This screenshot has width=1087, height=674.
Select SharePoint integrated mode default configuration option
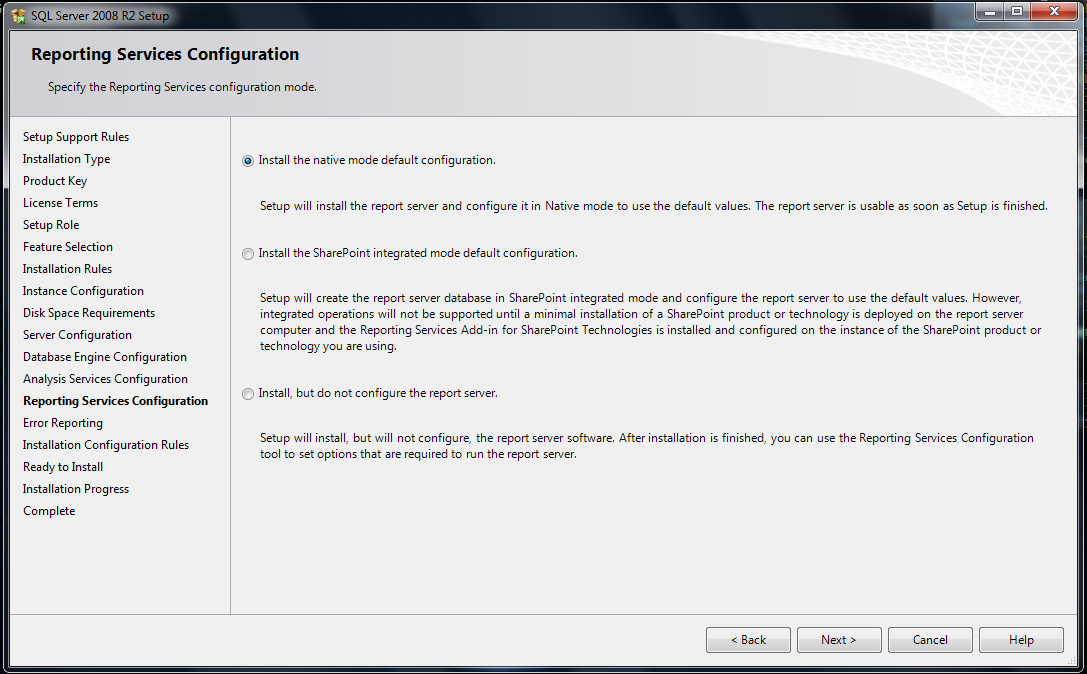(x=247, y=254)
